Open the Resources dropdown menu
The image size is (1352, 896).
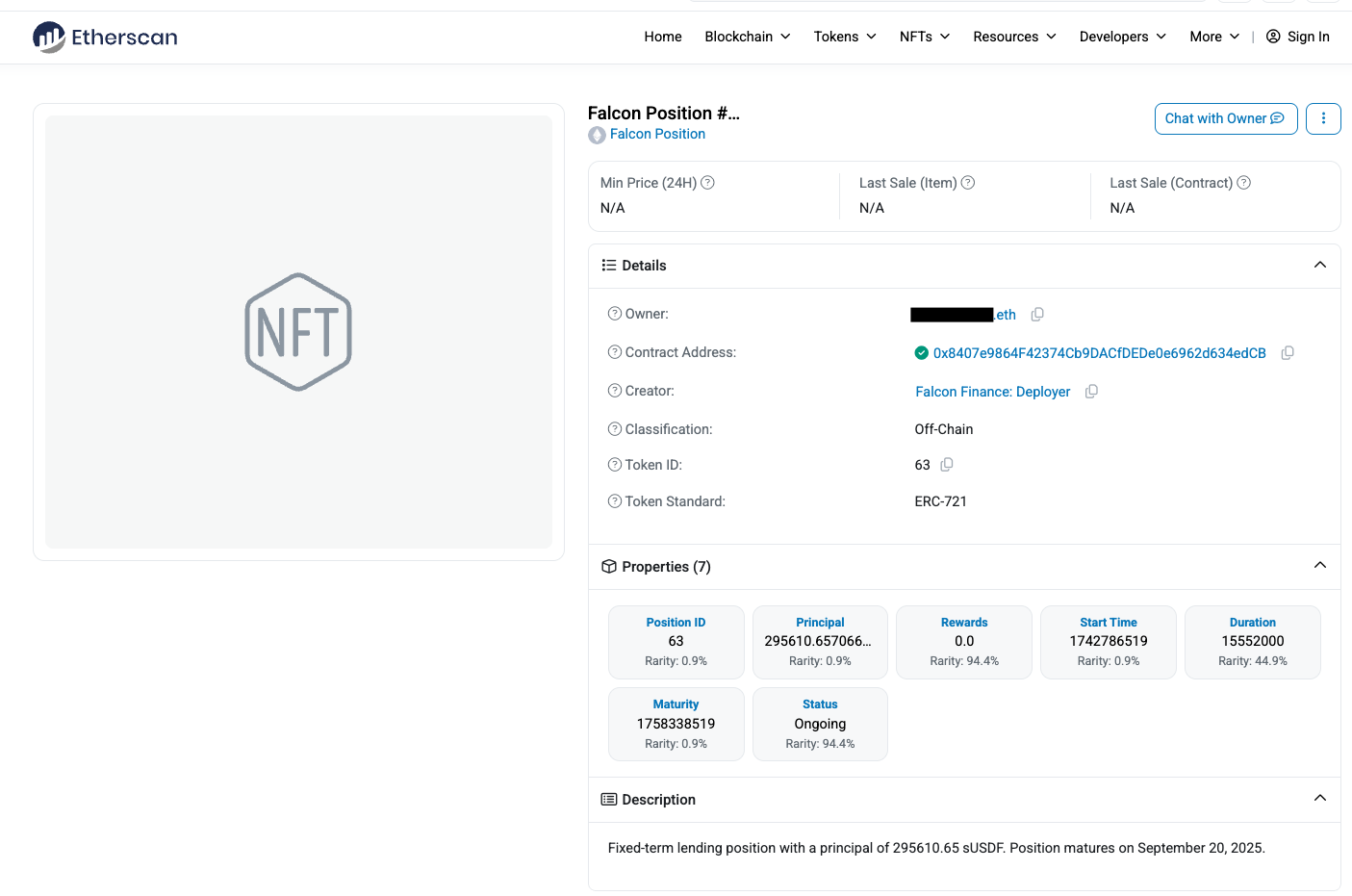(x=1014, y=37)
